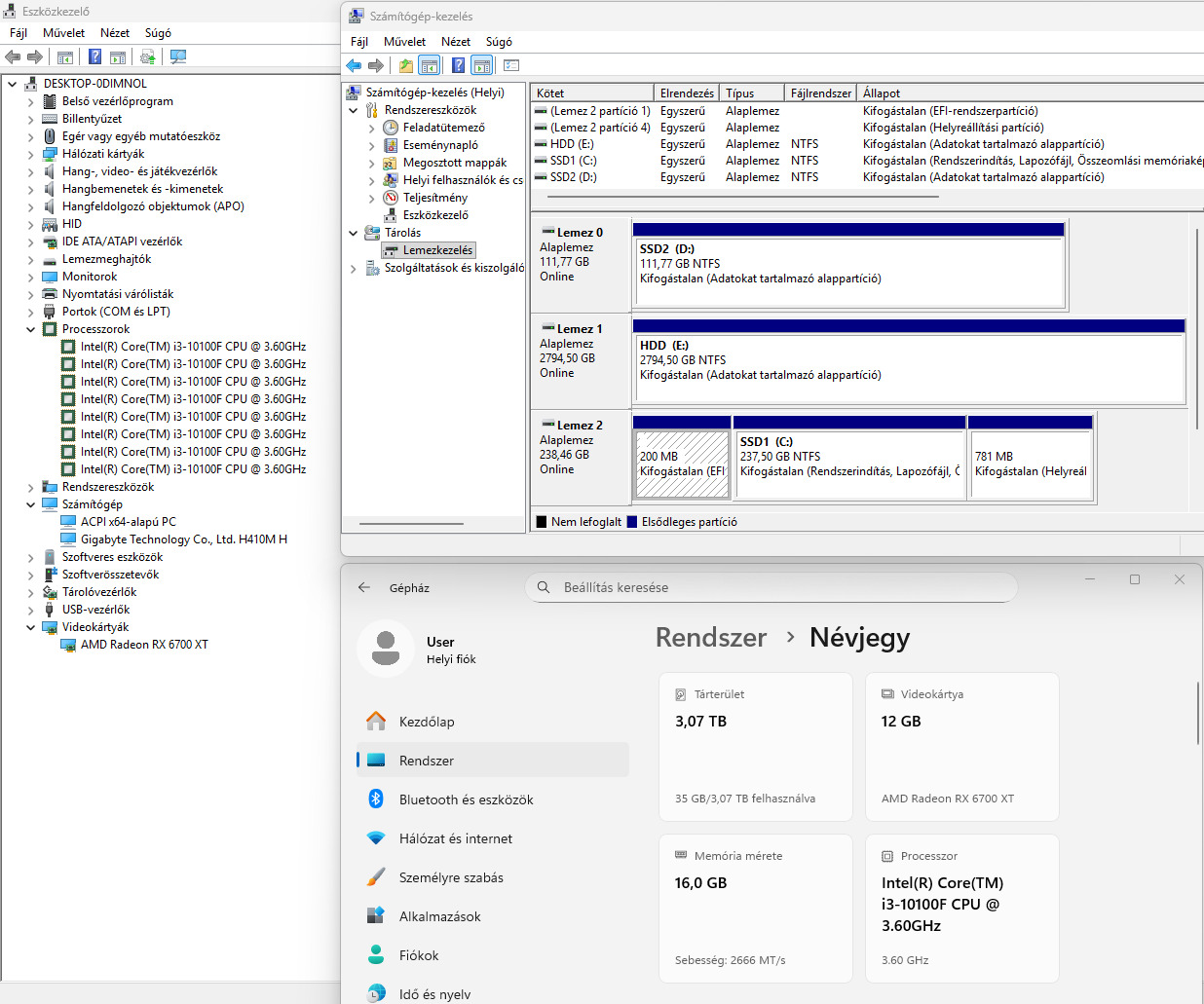Click Kötet column header
This screenshot has width=1204, height=1004.
[592, 93]
